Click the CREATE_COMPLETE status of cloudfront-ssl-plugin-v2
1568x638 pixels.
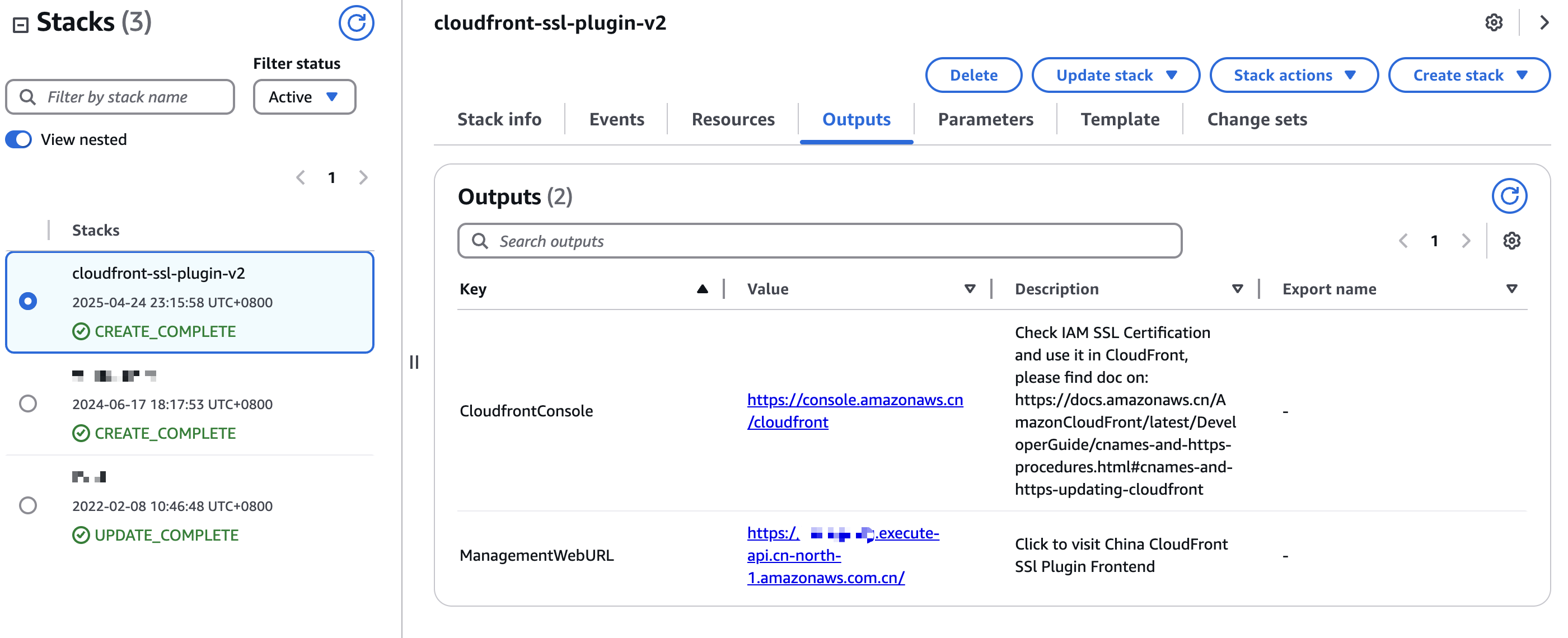[x=154, y=332]
